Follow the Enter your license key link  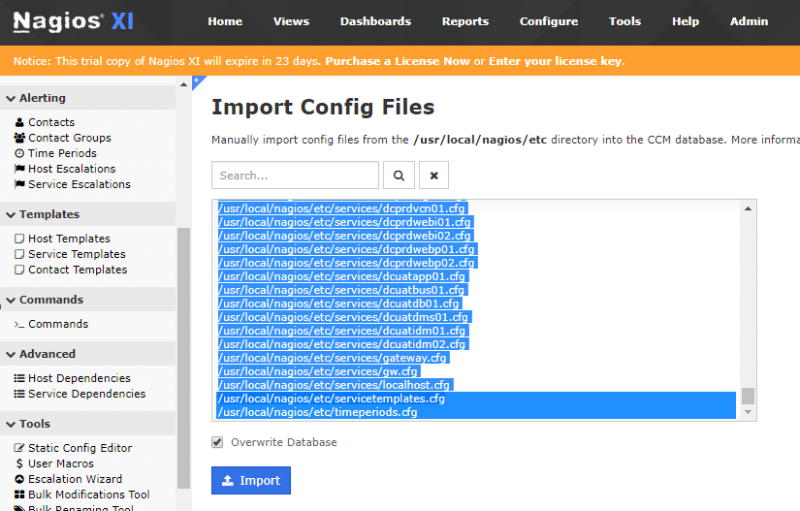(557, 61)
